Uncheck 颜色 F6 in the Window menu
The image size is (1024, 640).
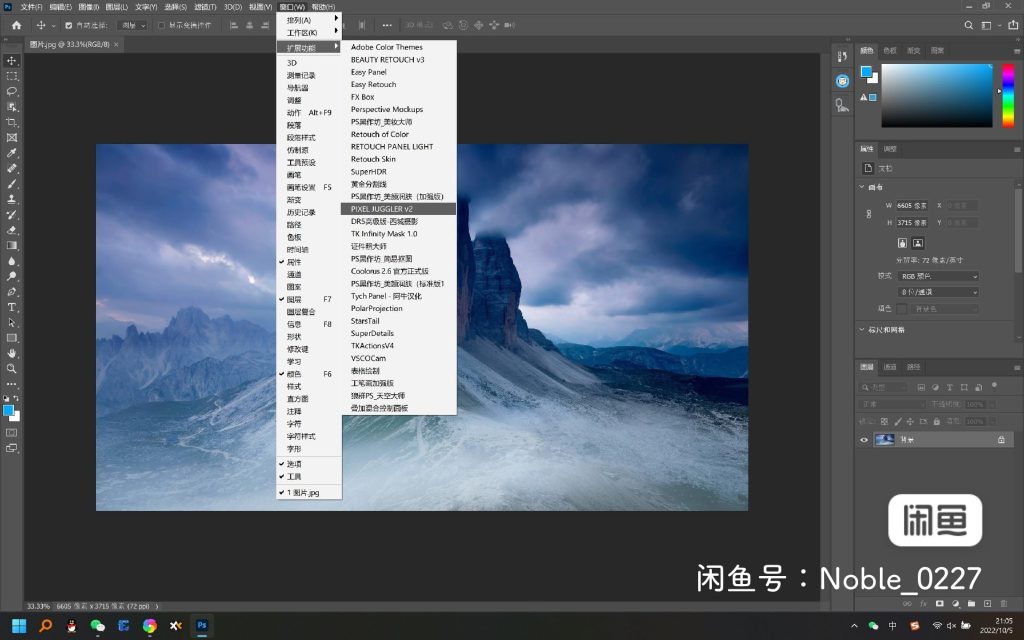coord(309,374)
